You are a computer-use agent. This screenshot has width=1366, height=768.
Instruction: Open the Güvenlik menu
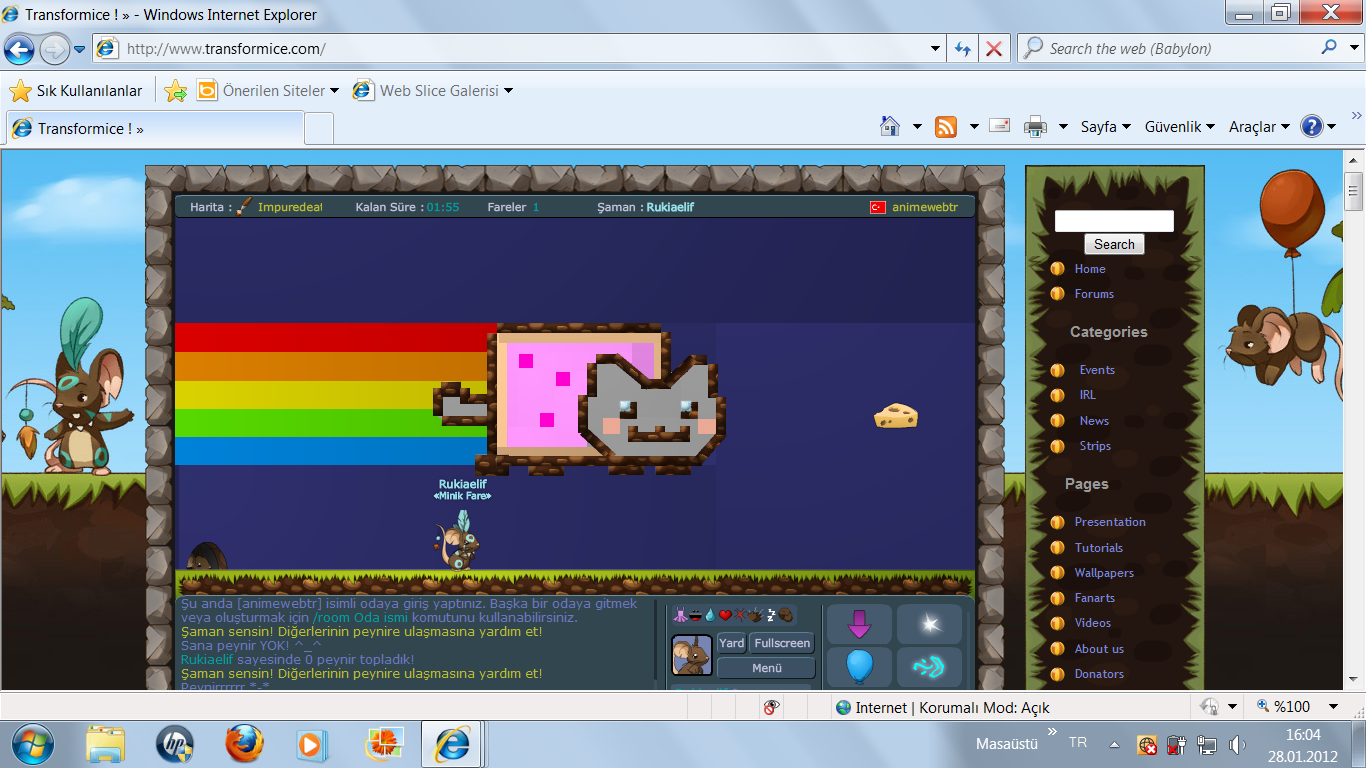coord(1180,127)
